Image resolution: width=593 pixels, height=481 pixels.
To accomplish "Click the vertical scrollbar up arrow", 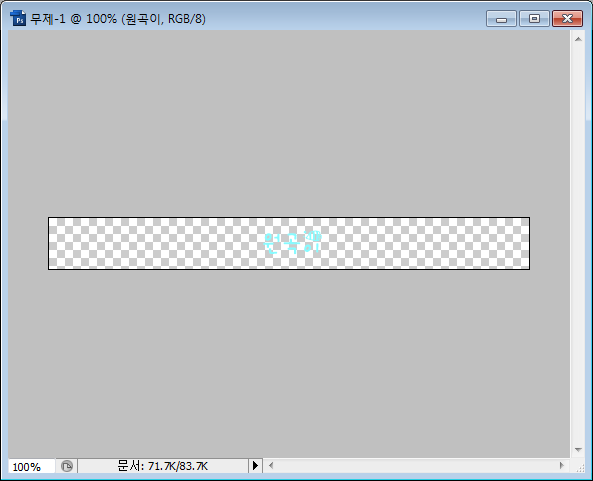I will (x=578, y=39).
